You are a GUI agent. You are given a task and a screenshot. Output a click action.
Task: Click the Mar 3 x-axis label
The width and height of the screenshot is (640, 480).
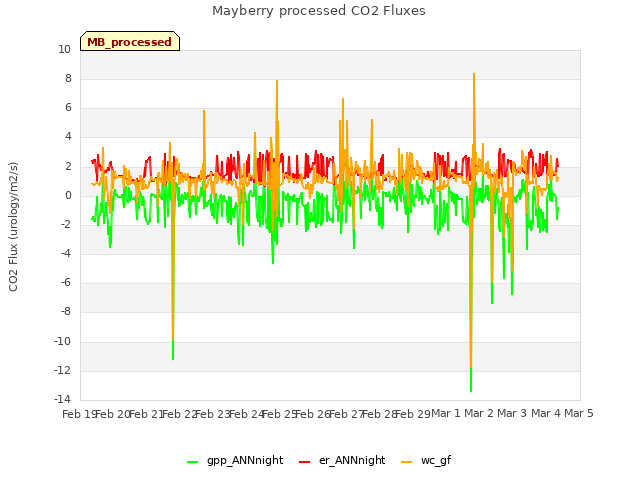(x=512, y=413)
